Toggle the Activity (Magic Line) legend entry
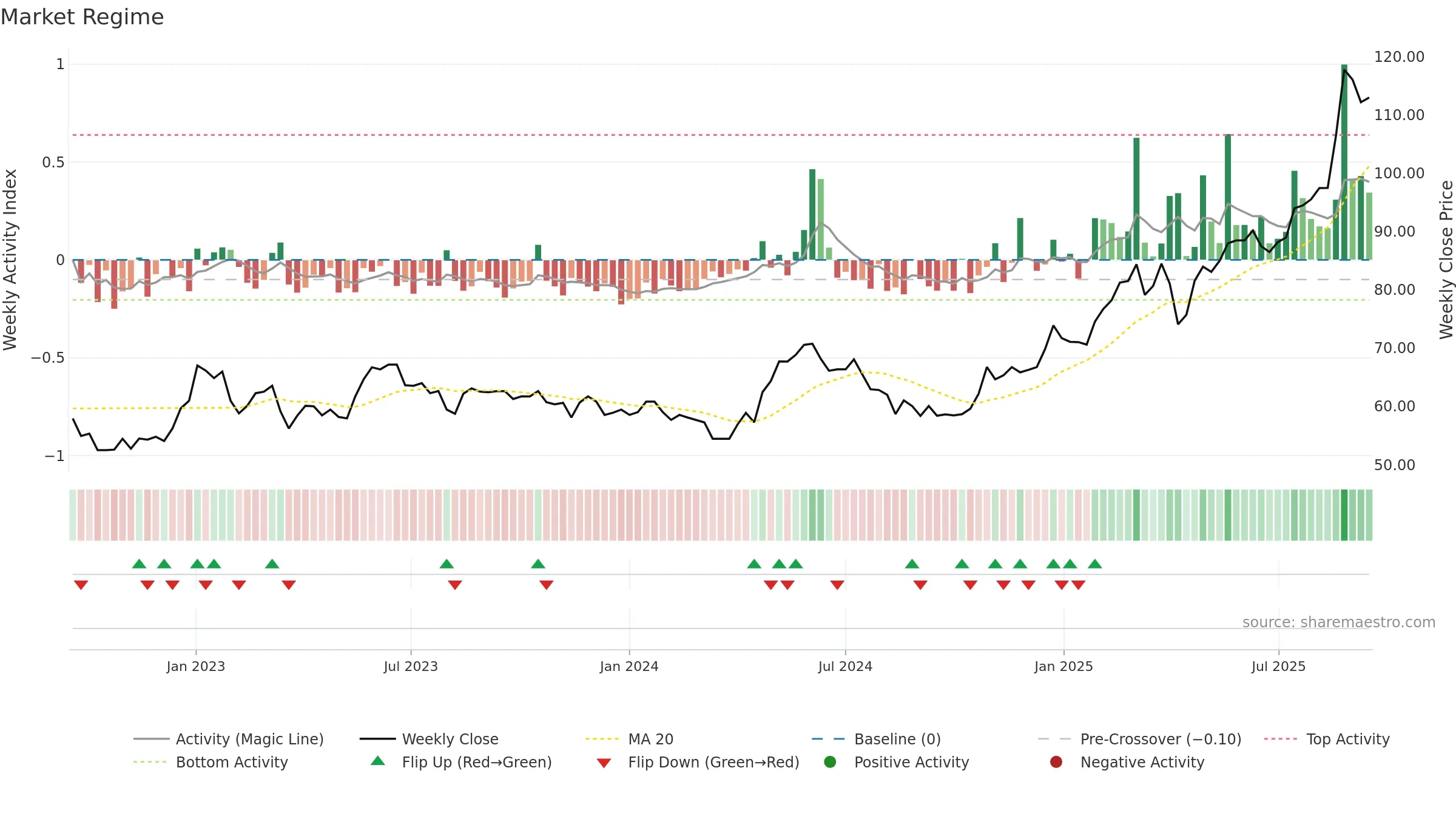 tap(229, 739)
